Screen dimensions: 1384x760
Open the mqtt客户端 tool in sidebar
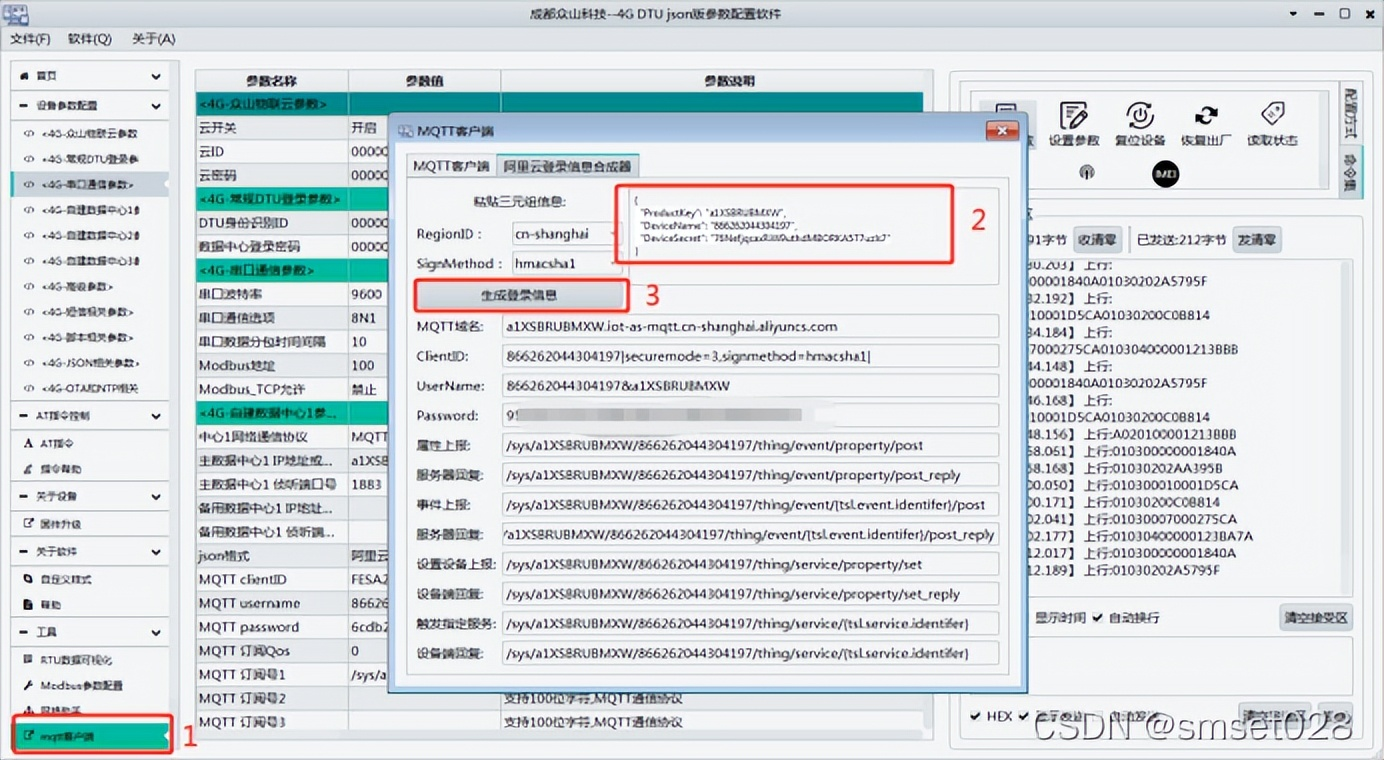pos(91,736)
